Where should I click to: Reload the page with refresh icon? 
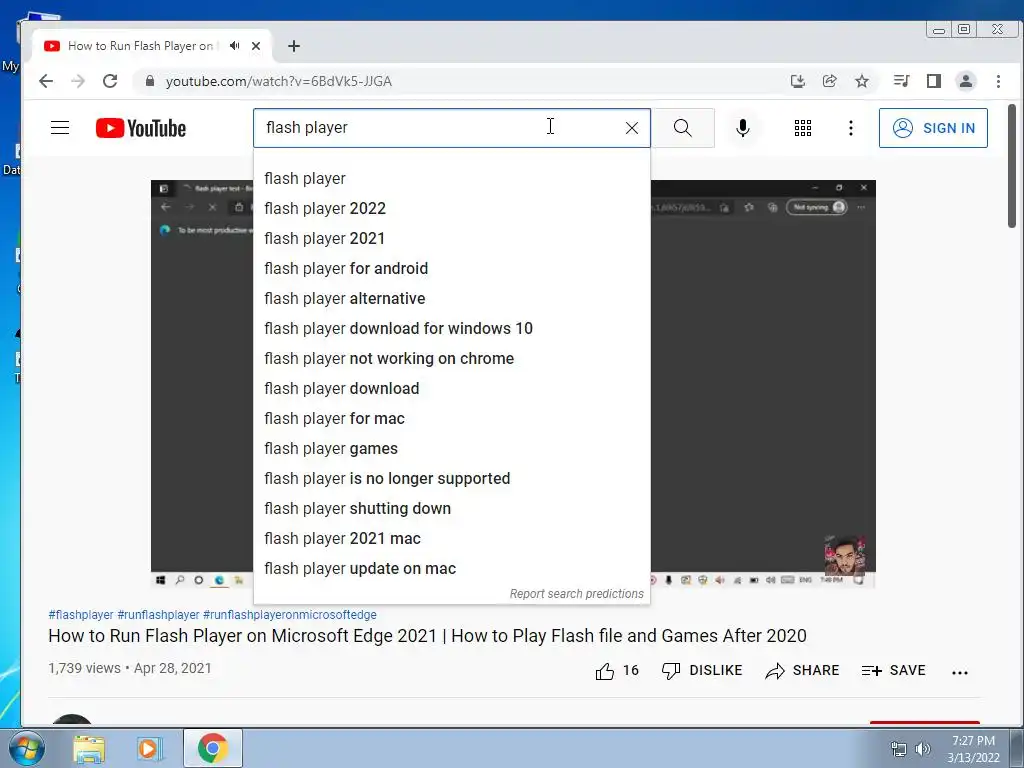point(110,81)
